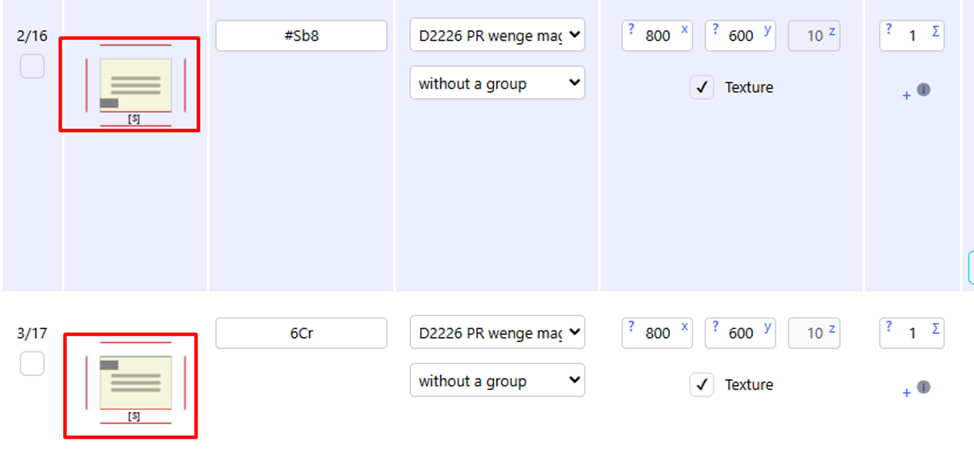
Task: Open the 'without a group' dropdown for #Sb8
Action: tap(497, 84)
